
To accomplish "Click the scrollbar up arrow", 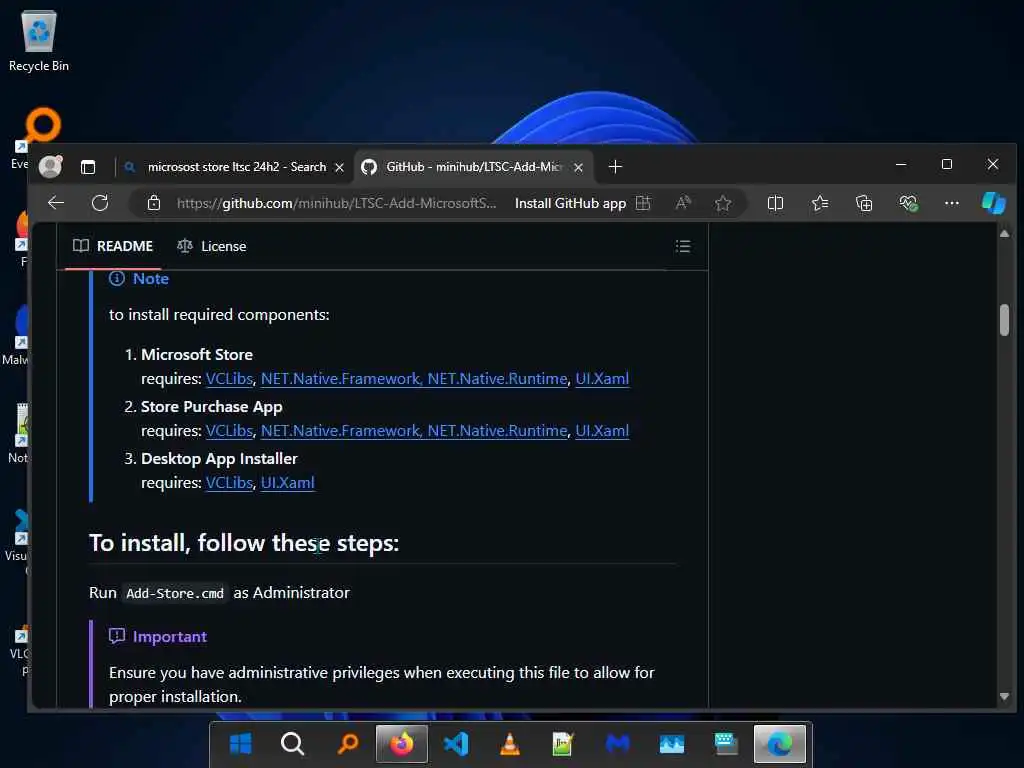I will click(x=1004, y=233).
